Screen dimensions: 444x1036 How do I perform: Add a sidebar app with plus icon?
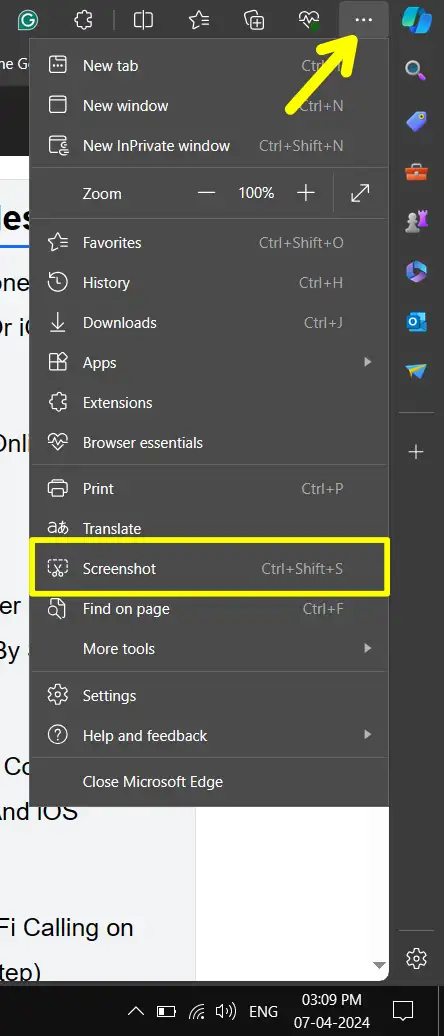(x=416, y=453)
